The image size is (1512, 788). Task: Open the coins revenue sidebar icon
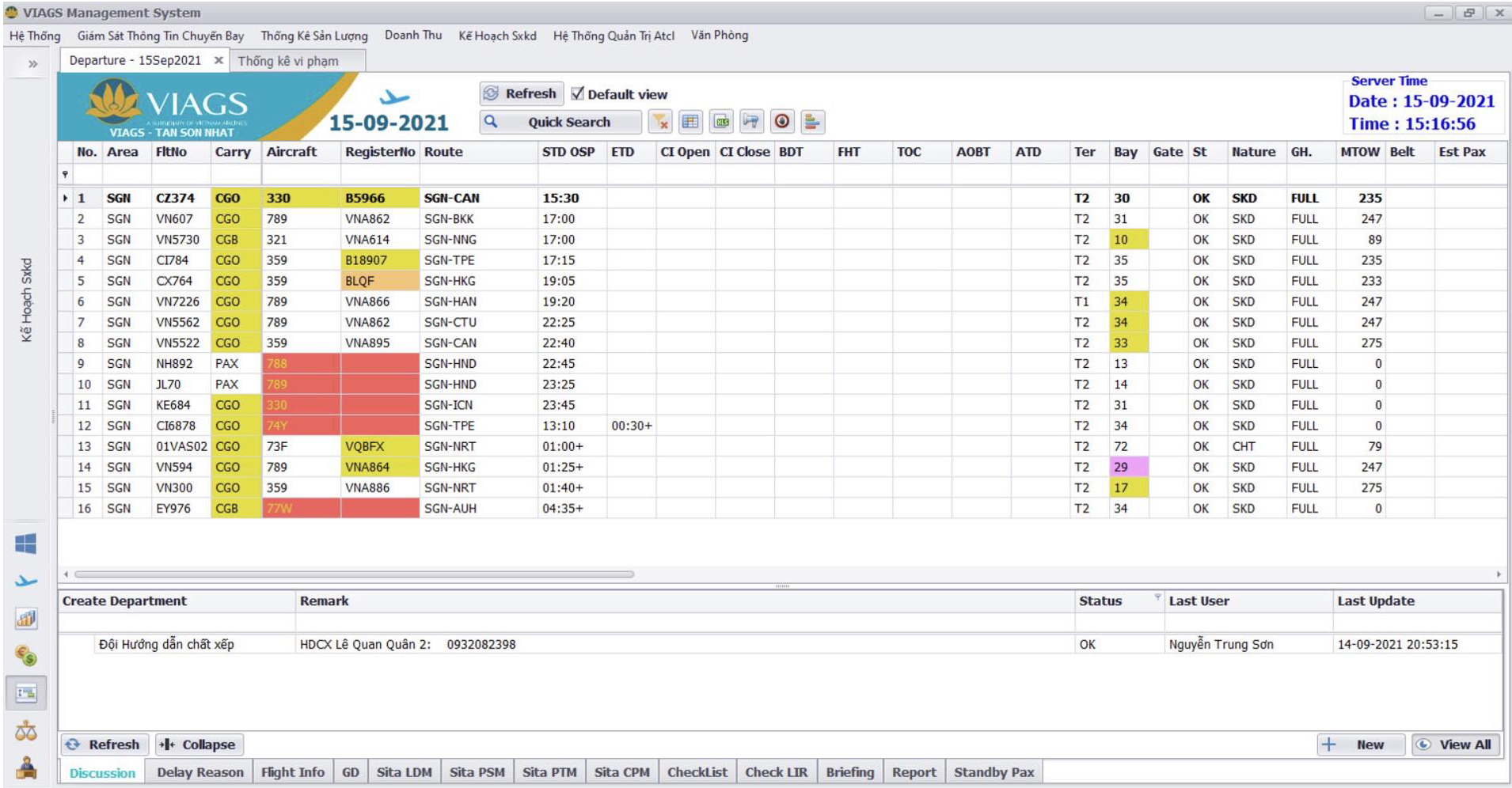click(x=26, y=655)
